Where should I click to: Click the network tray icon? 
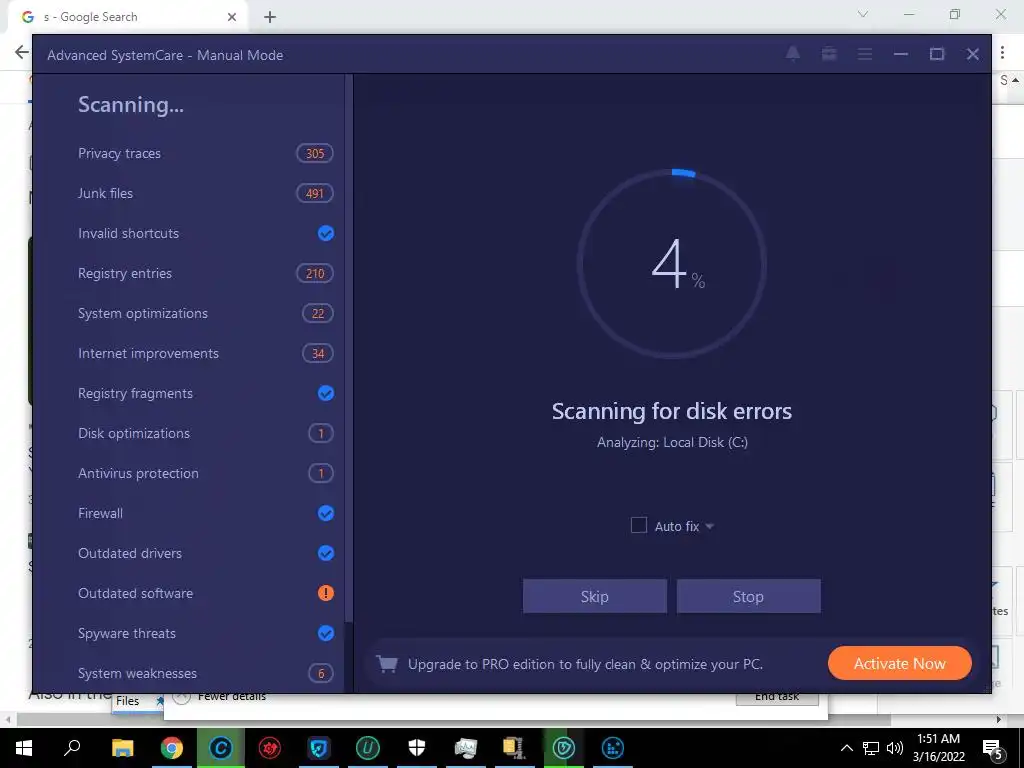click(871, 748)
